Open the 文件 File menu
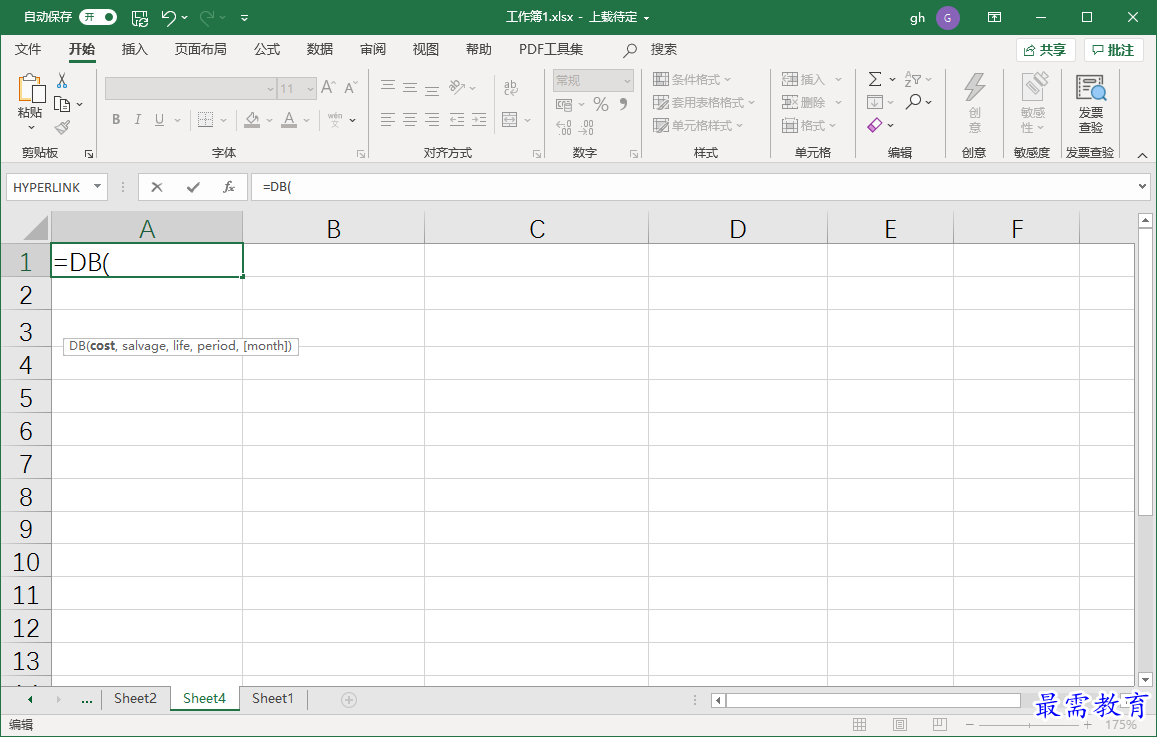The width and height of the screenshot is (1157, 737). click(28, 49)
